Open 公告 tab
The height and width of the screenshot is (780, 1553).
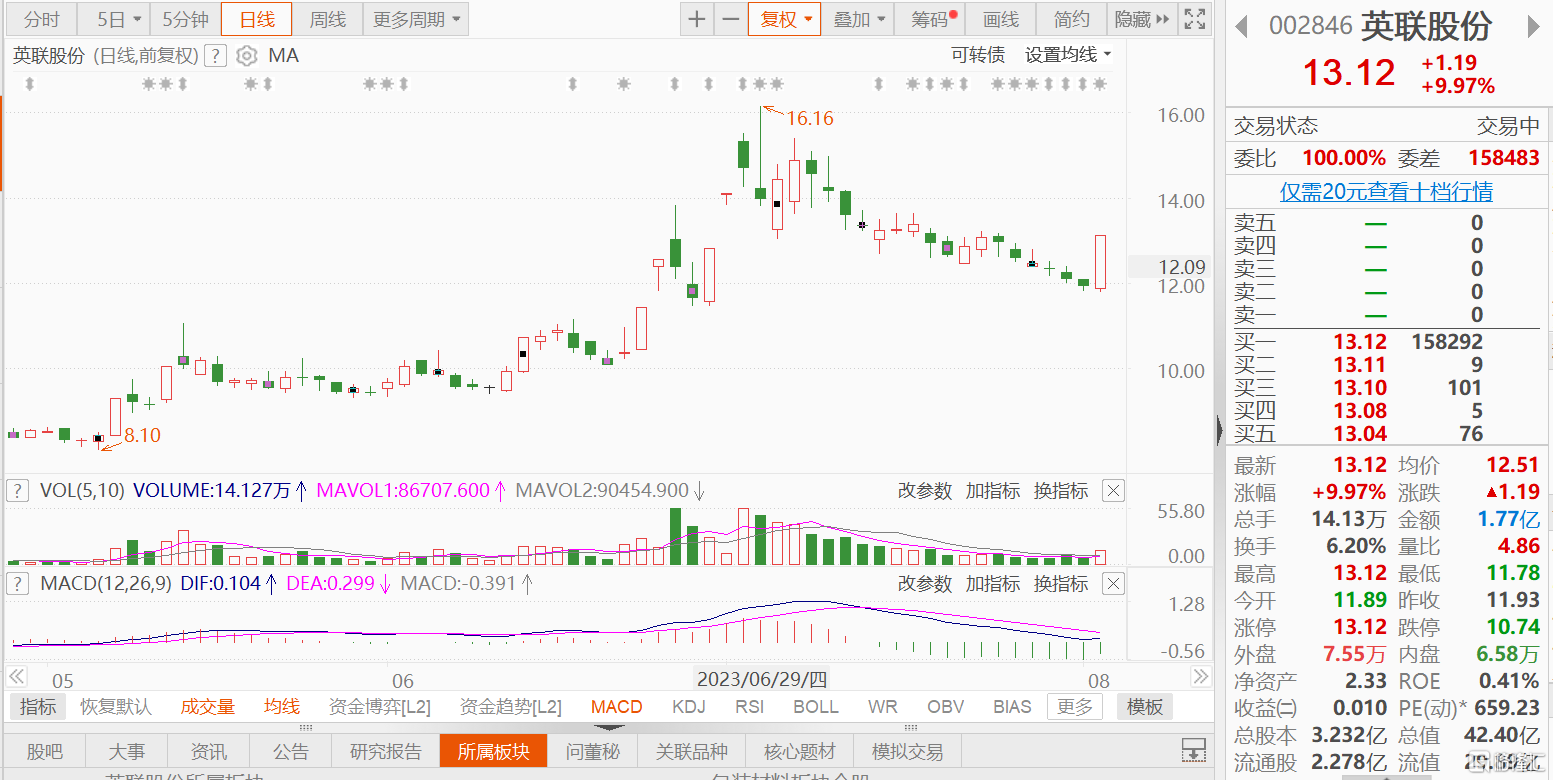coord(291,751)
